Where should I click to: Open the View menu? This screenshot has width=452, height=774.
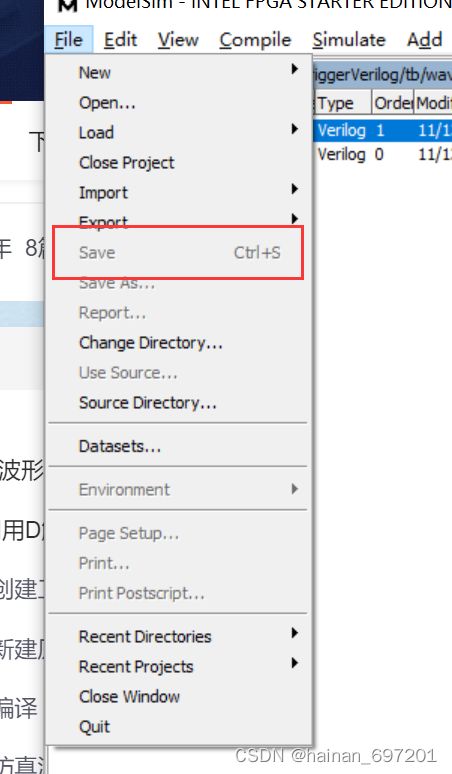pos(178,39)
